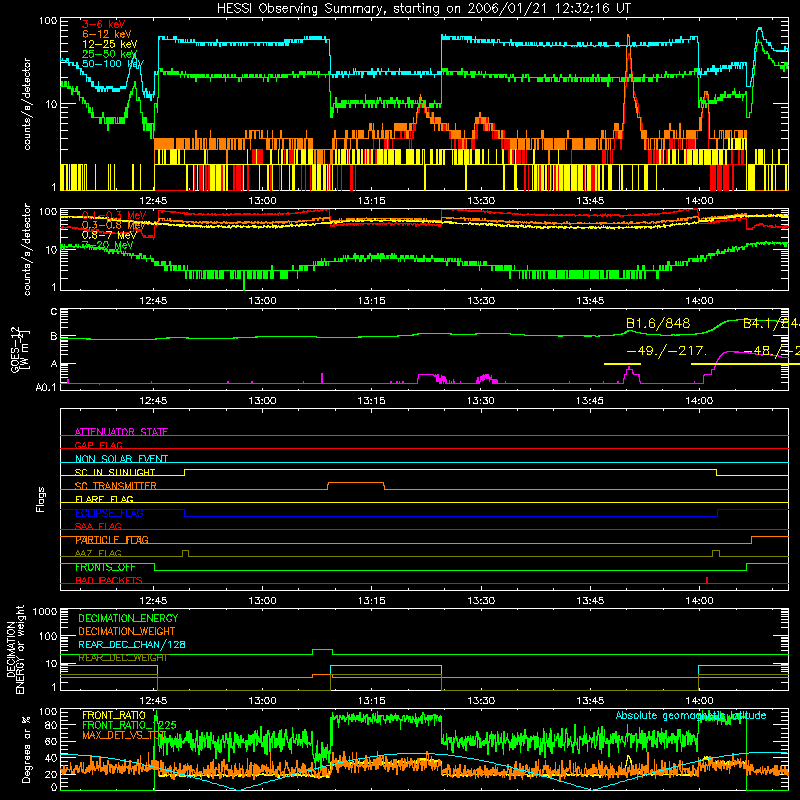Click the SAA_FLAG label
The height and width of the screenshot is (800, 800).
(x=98, y=526)
